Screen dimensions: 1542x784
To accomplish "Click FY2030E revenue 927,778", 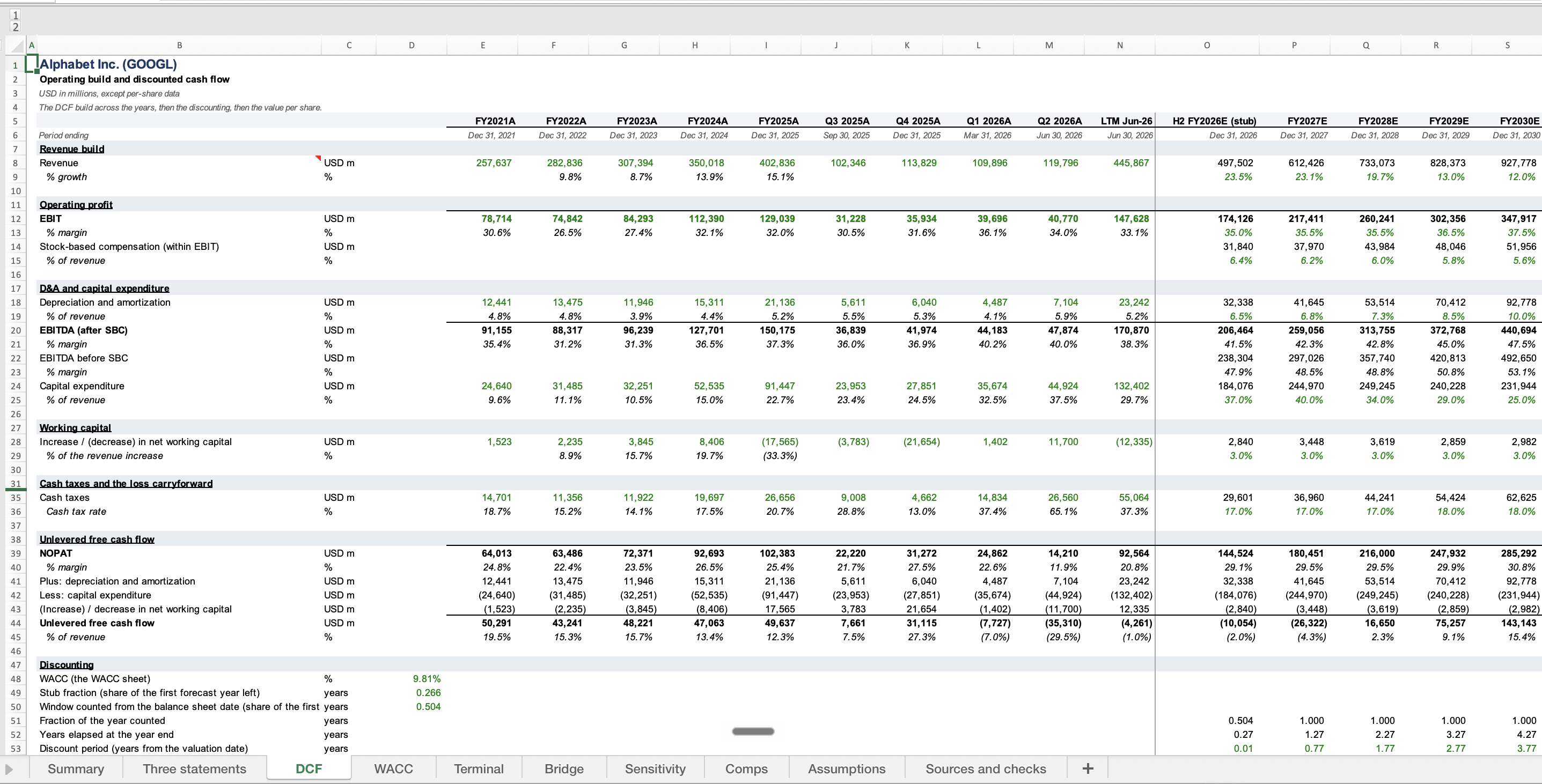I will pyautogui.click(x=1518, y=163).
